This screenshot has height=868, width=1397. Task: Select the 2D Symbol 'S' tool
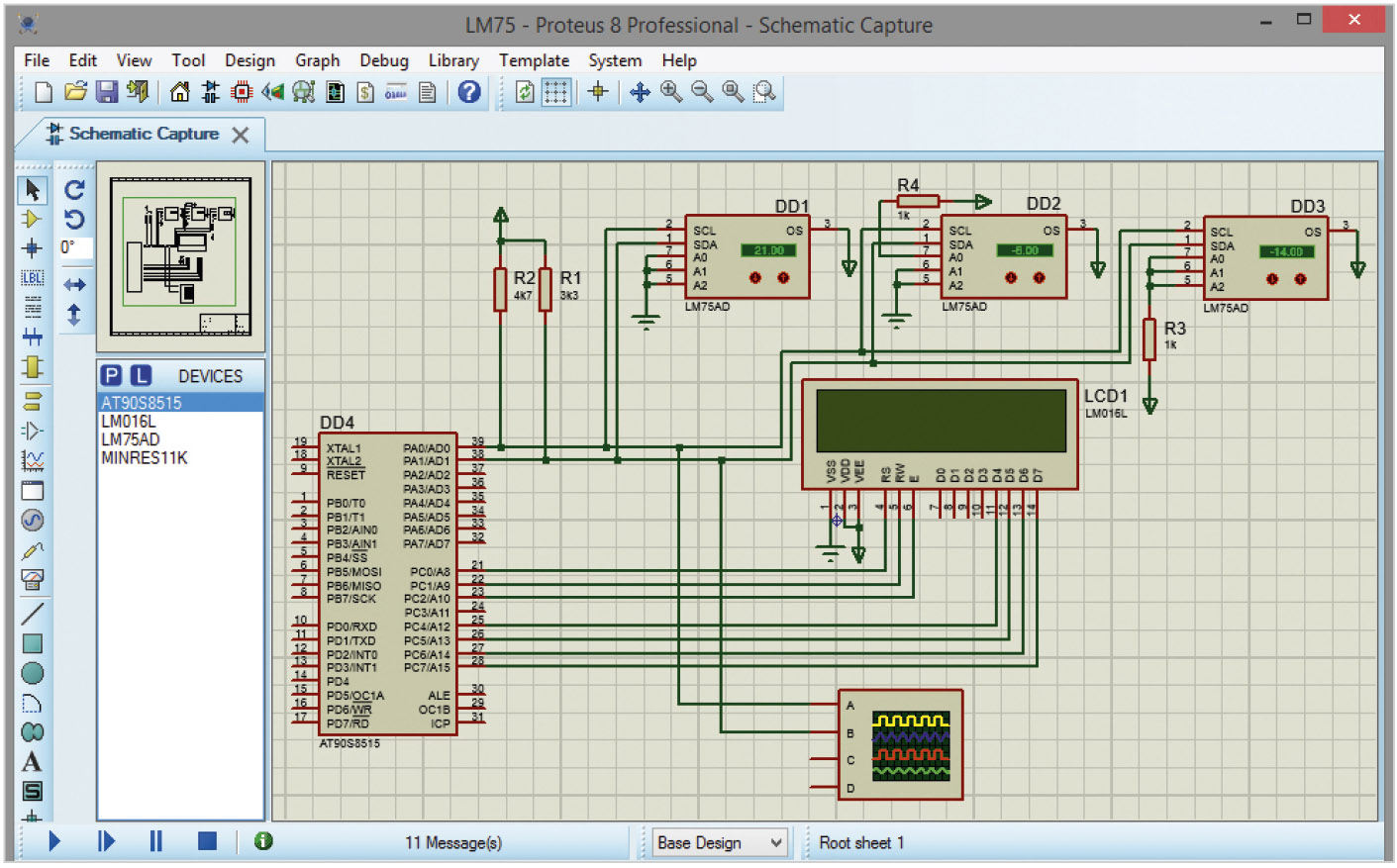pos(33,791)
